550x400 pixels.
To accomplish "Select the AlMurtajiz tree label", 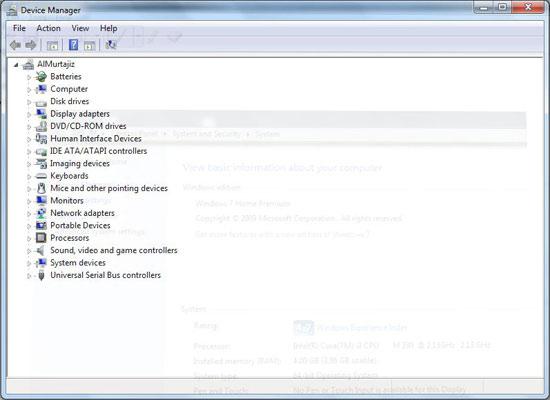I will pyautogui.click(x=56, y=64).
